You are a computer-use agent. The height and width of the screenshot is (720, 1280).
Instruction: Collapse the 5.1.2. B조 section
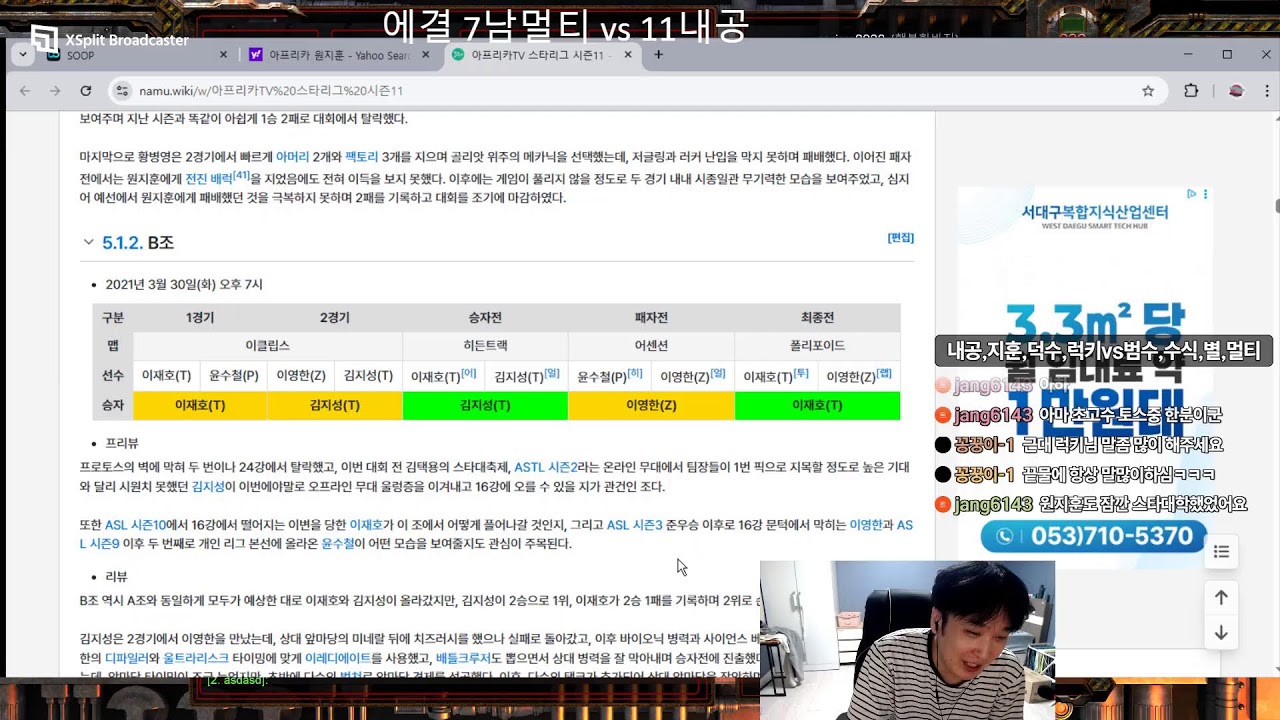[89, 242]
